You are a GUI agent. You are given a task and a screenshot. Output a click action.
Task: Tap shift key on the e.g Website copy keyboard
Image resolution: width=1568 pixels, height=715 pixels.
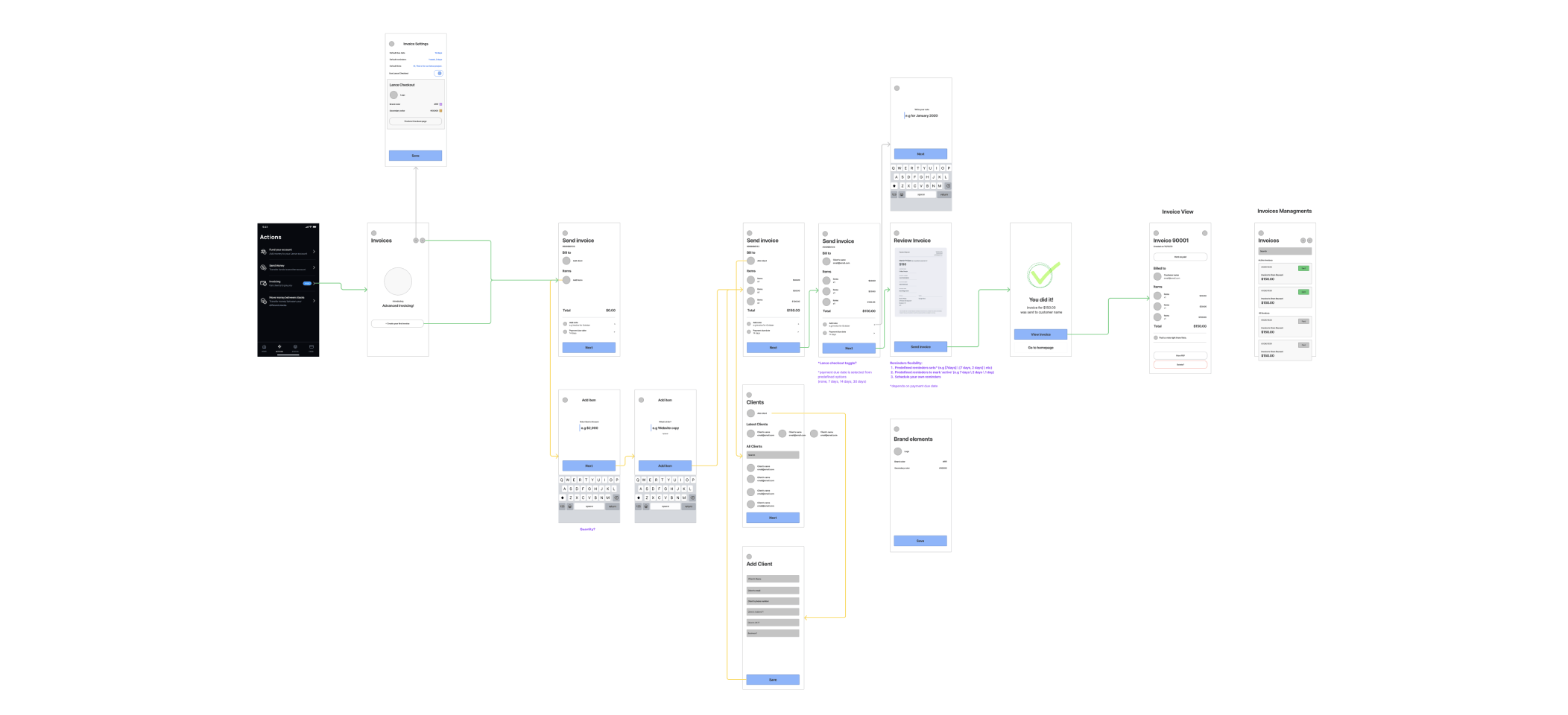pos(639,498)
